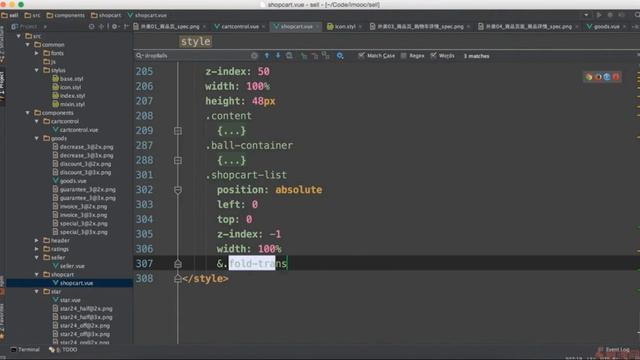
Task: Open in Safari browser preview icon
Action: (607, 77)
